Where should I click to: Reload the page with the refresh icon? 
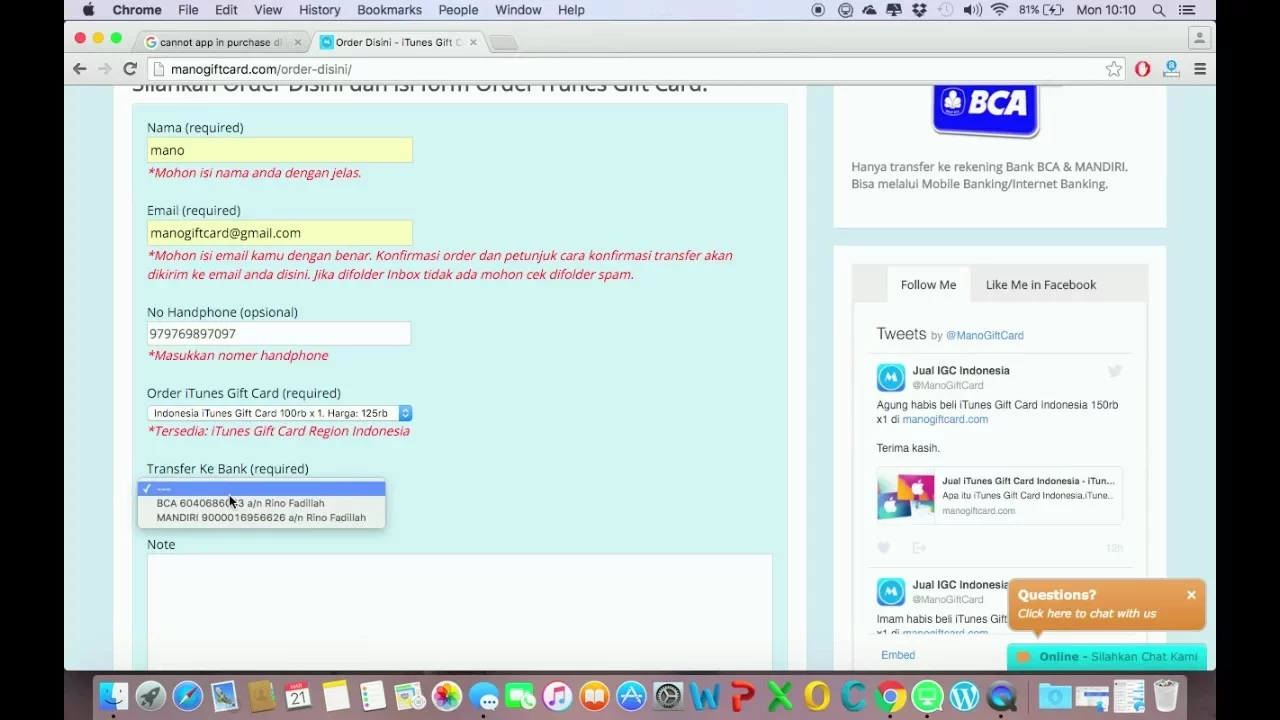point(130,69)
